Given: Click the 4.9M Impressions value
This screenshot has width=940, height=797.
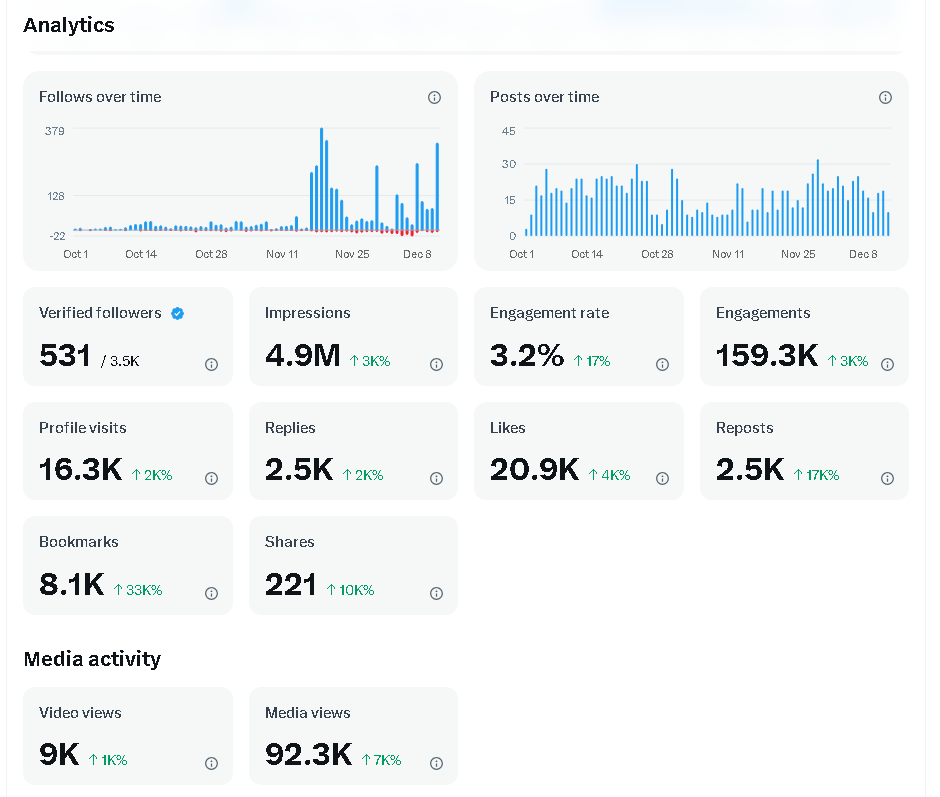Looking at the screenshot, I should point(302,355).
